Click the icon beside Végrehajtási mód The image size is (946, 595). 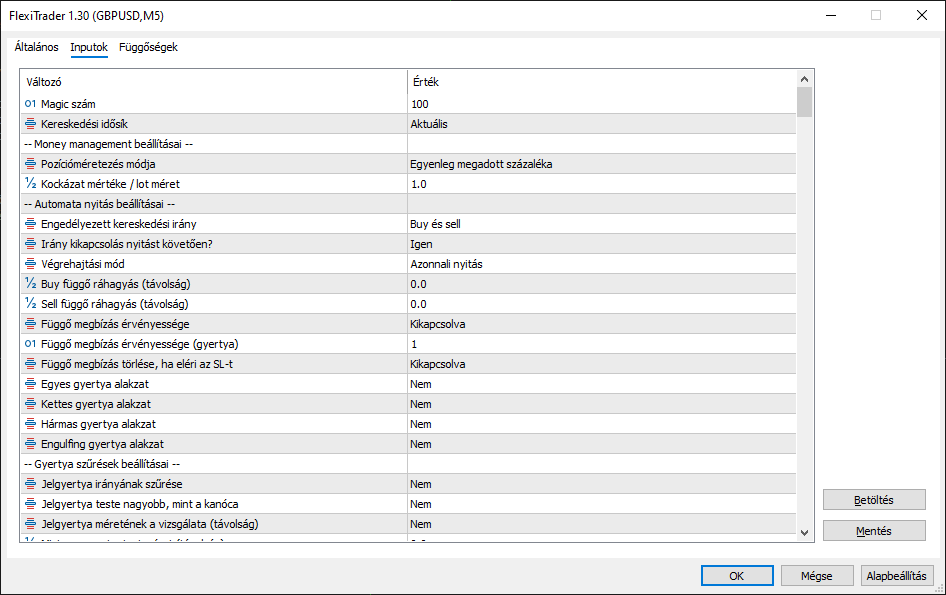pos(30,264)
